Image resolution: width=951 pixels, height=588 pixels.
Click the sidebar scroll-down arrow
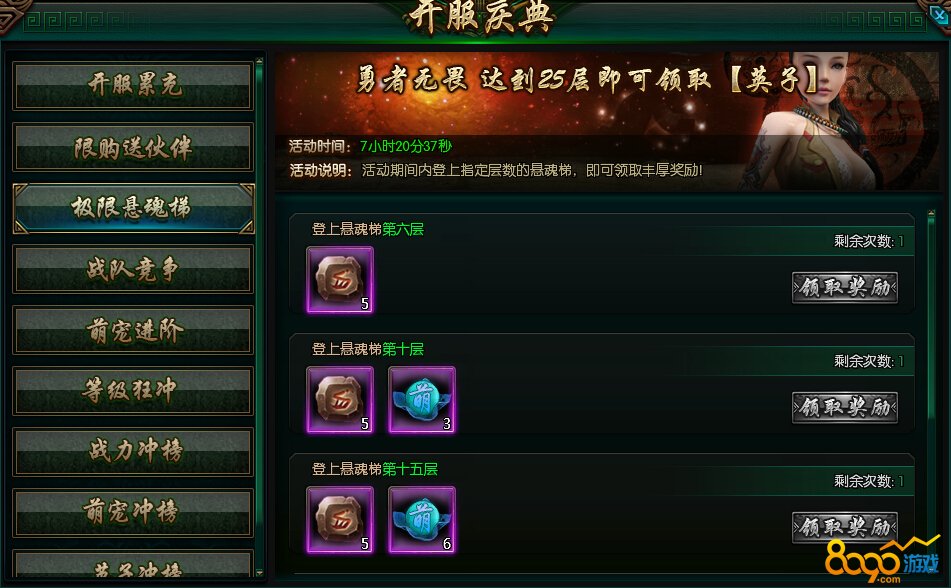pos(260,572)
